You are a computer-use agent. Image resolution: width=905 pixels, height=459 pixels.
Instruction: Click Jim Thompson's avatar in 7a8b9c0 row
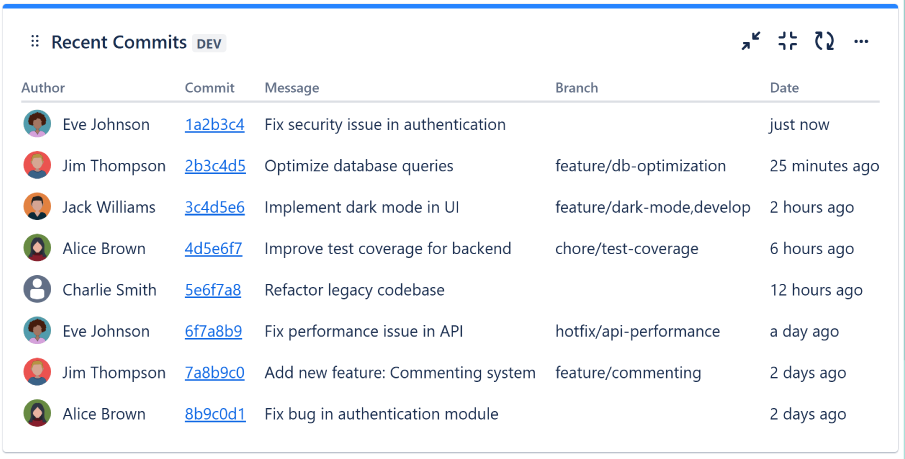pyautogui.click(x=38, y=372)
